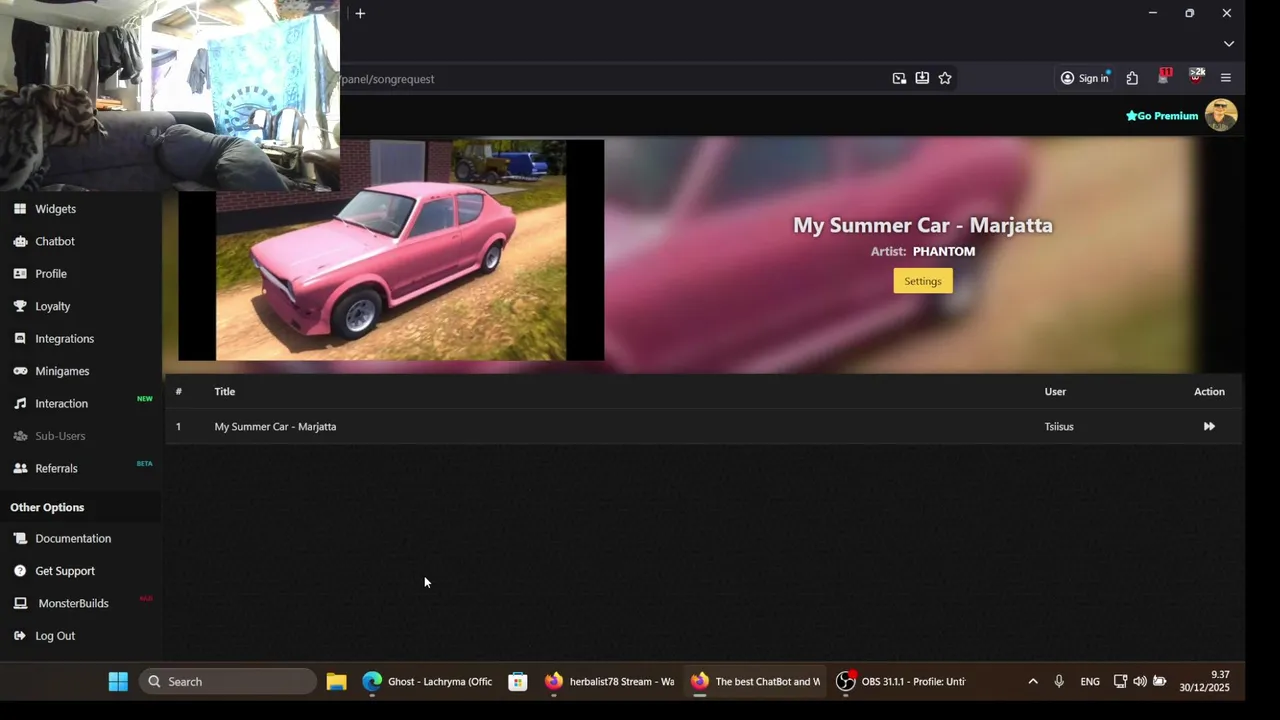Click the pink car video thumbnail

391,250
